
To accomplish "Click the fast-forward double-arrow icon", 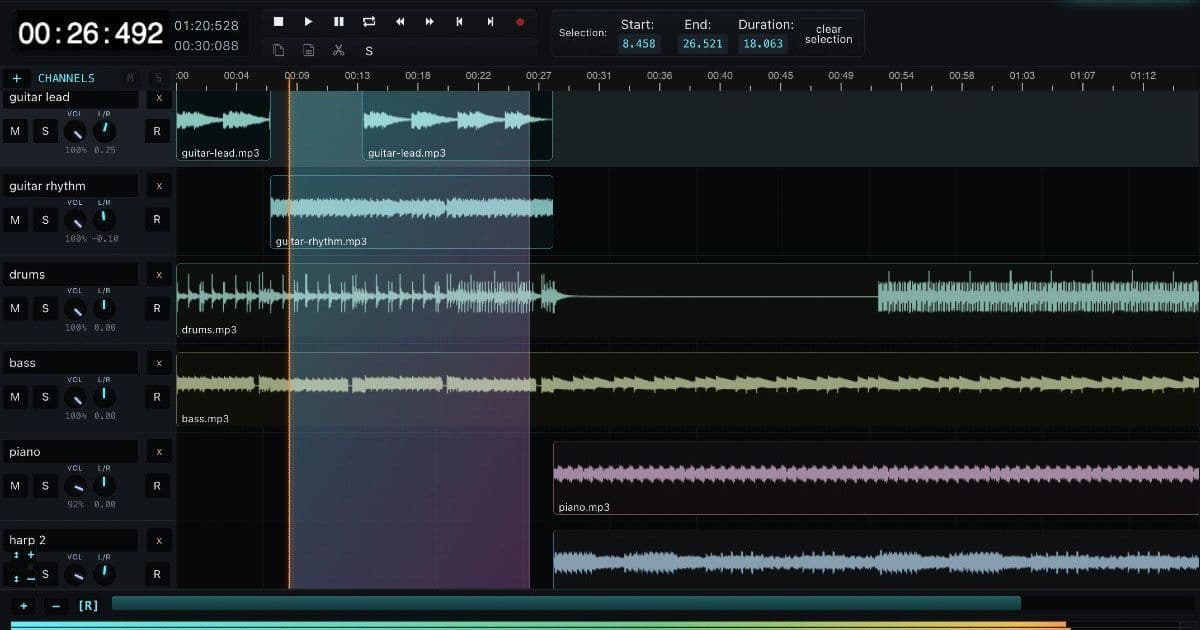I will 430,21.
